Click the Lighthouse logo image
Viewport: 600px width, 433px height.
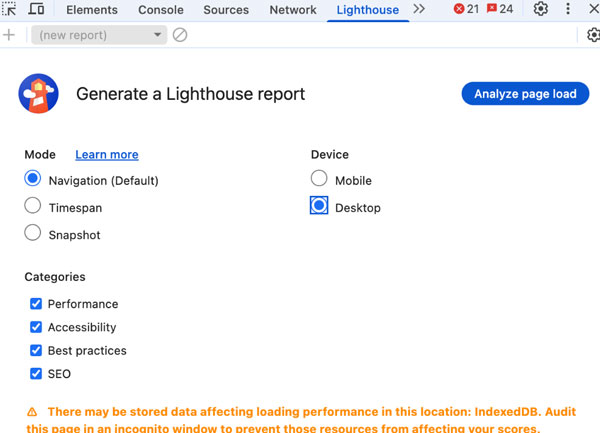pyautogui.click(x=39, y=94)
